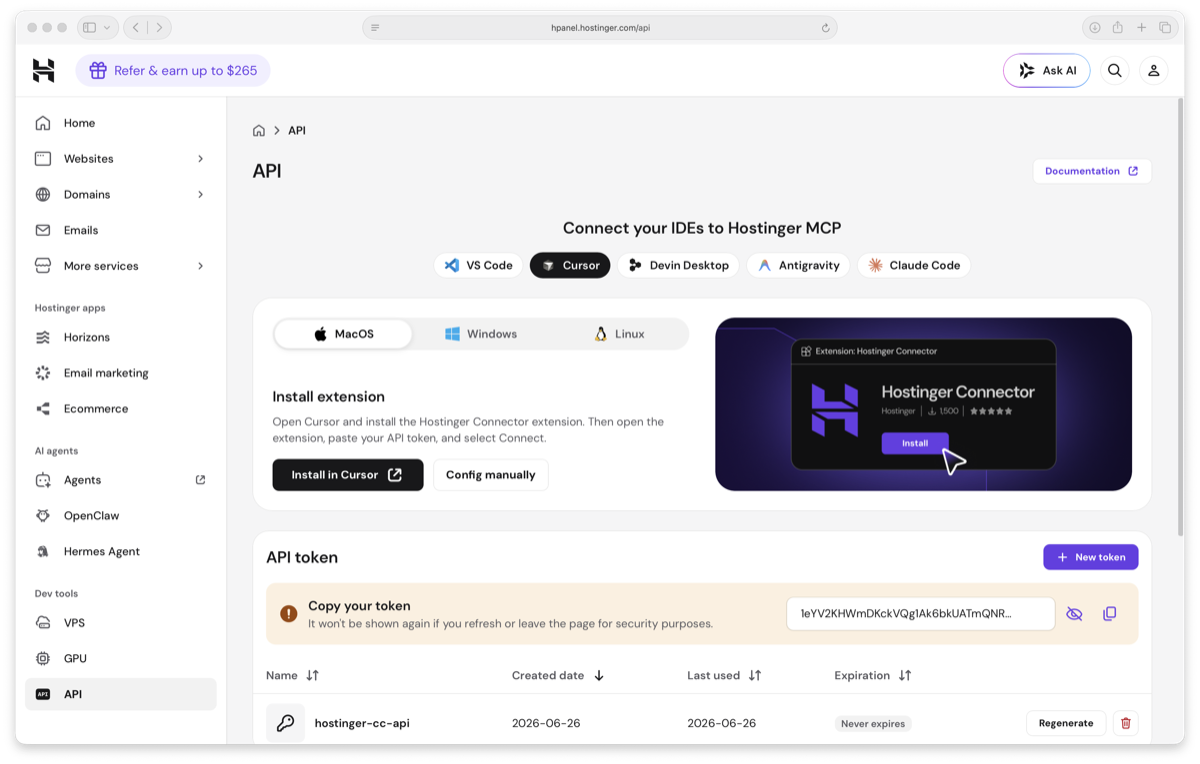1200x764 pixels.
Task: Delete the hostinger-cc-api token
Action: coord(1126,723)
